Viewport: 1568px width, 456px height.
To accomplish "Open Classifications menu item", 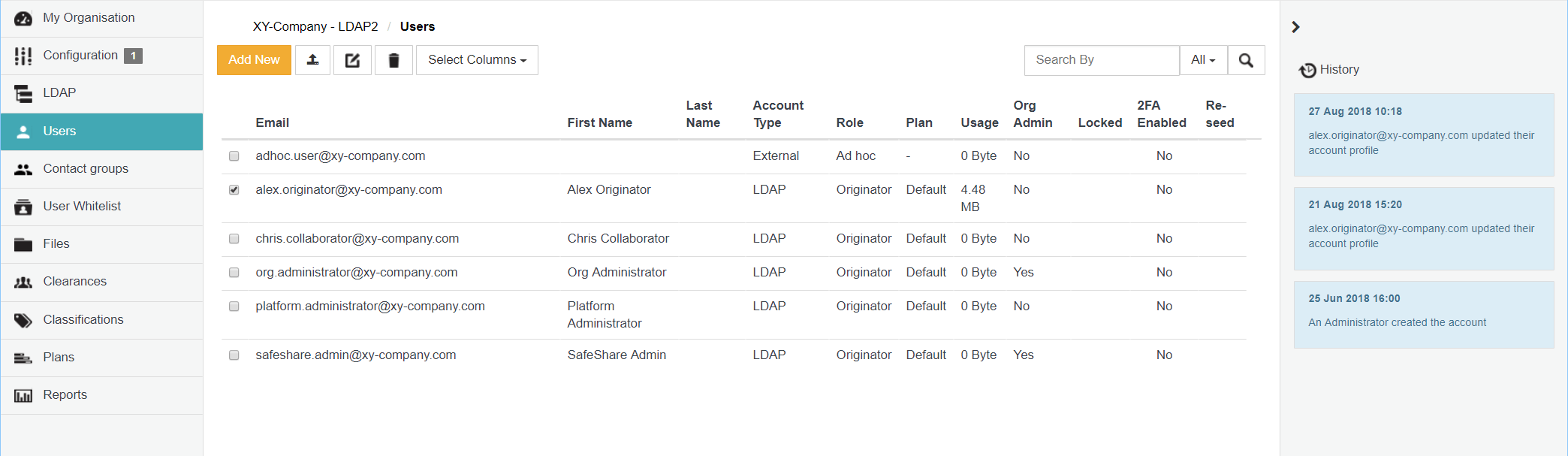I will coord(101,320).
